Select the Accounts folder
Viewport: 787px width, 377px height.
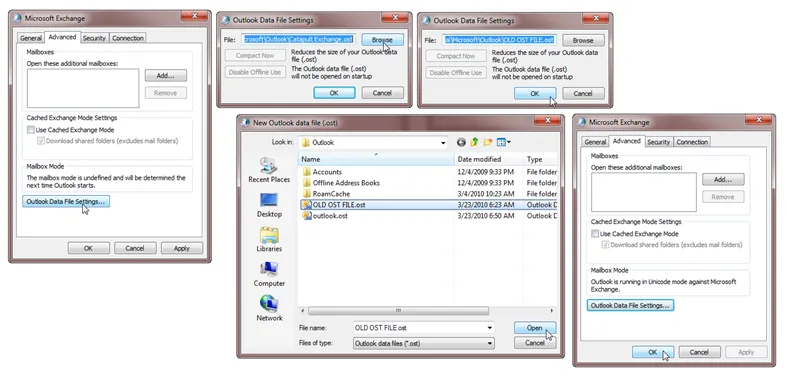[327, 172]
